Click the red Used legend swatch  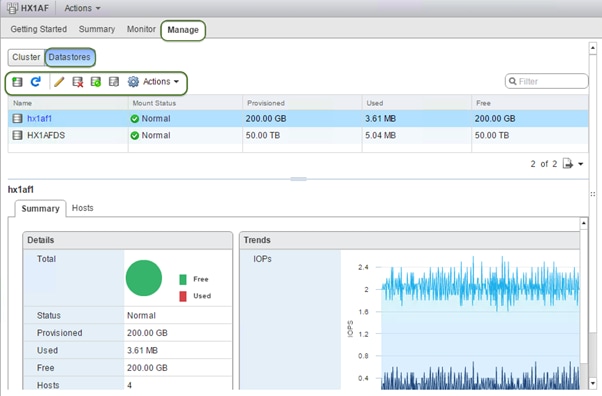tap(183, 296)
